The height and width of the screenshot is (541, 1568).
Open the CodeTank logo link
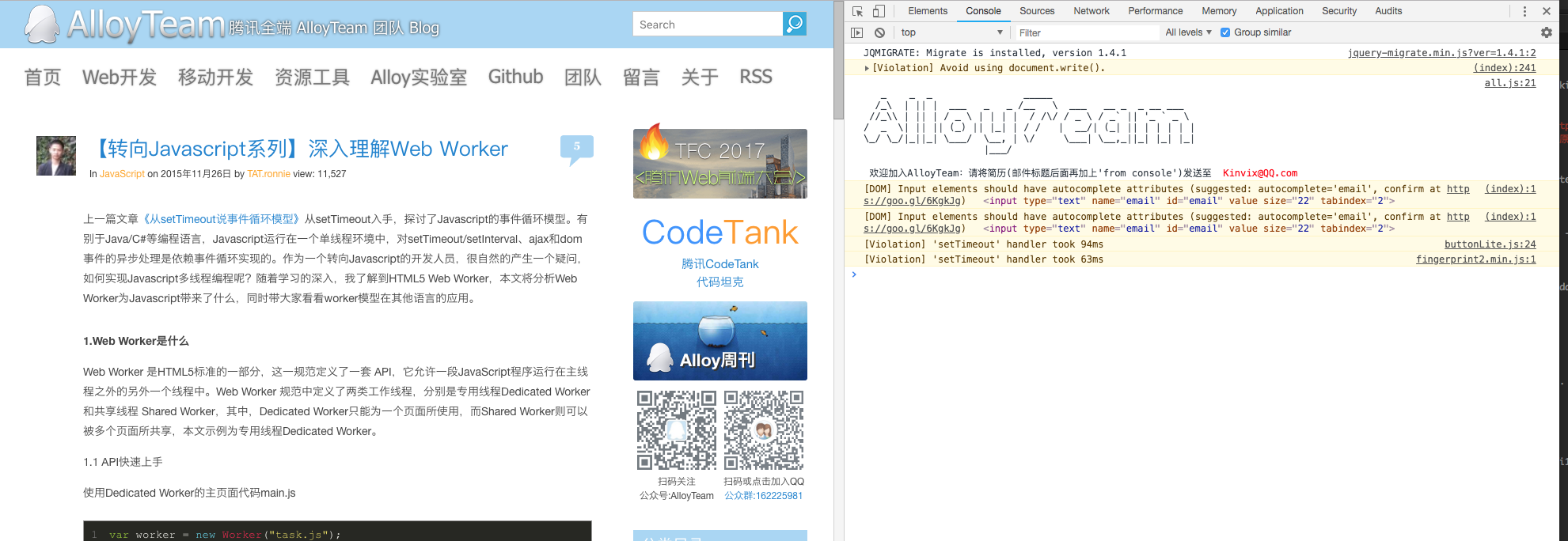tap(720, 232)
